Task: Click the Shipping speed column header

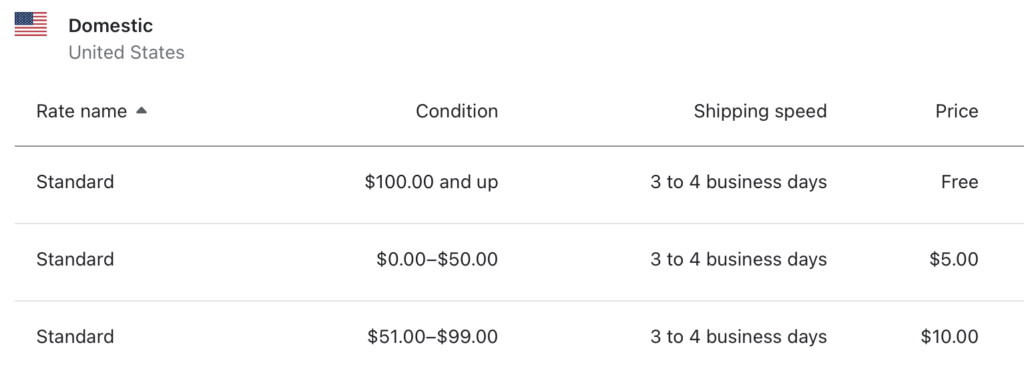Action: [x=760, y=112]
